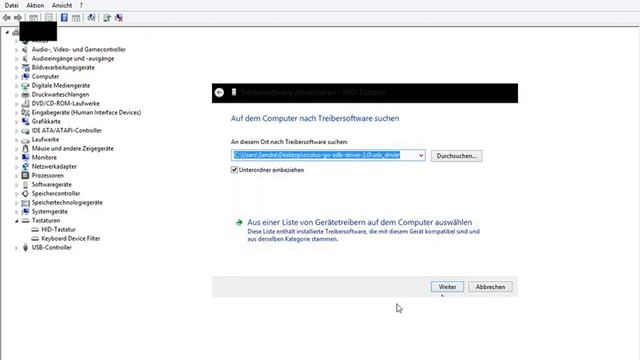The width and height of the screenshot is (640, 360).
Task: Click the update driver toolbar icon
Action: pyautogui.click(x=107, y=18)
